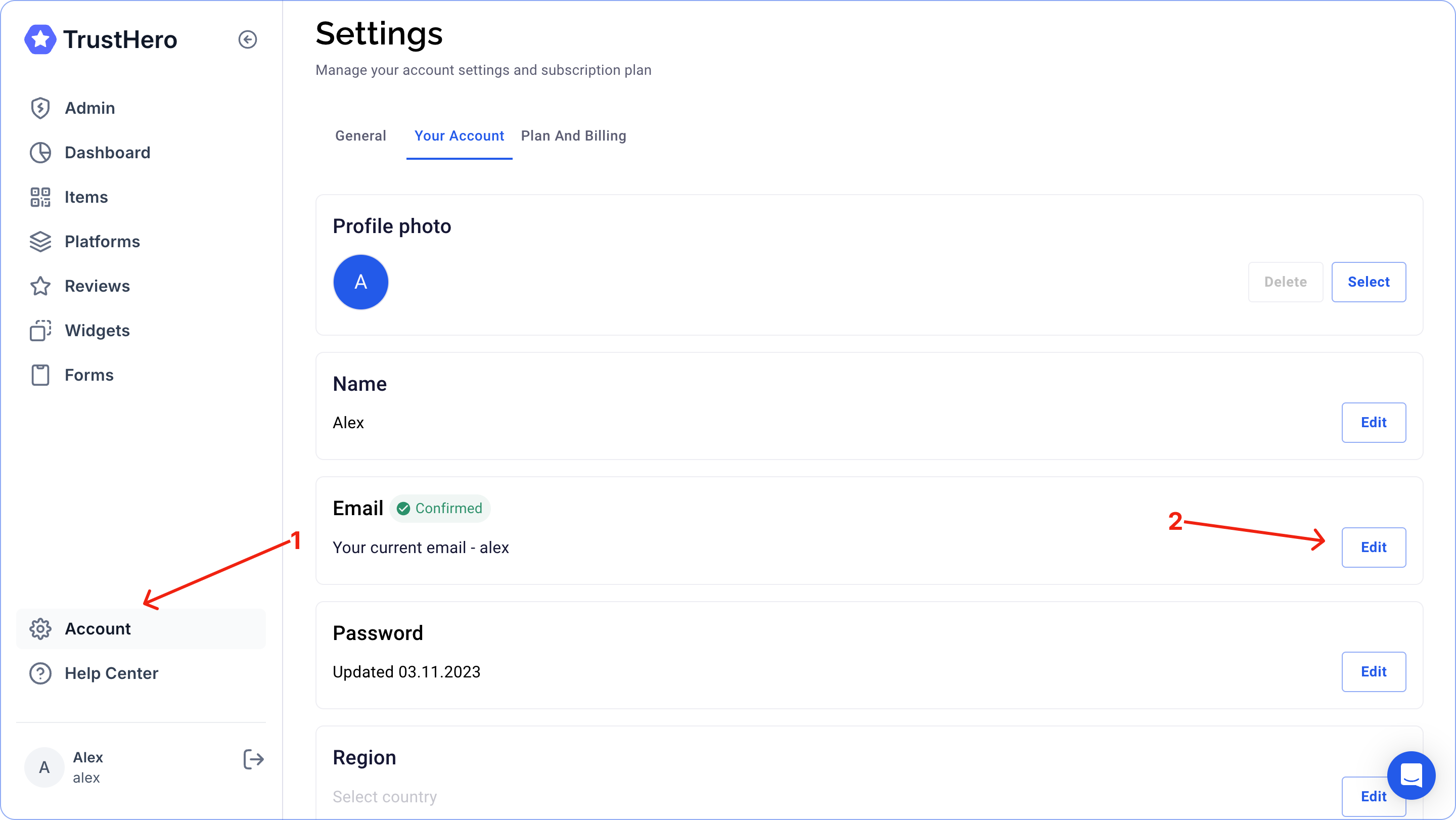The height and width of the screenshot is (820, 1456).
Task: Collapse the sidebar with the arrow icon
Action: click(x=247, y=39)
